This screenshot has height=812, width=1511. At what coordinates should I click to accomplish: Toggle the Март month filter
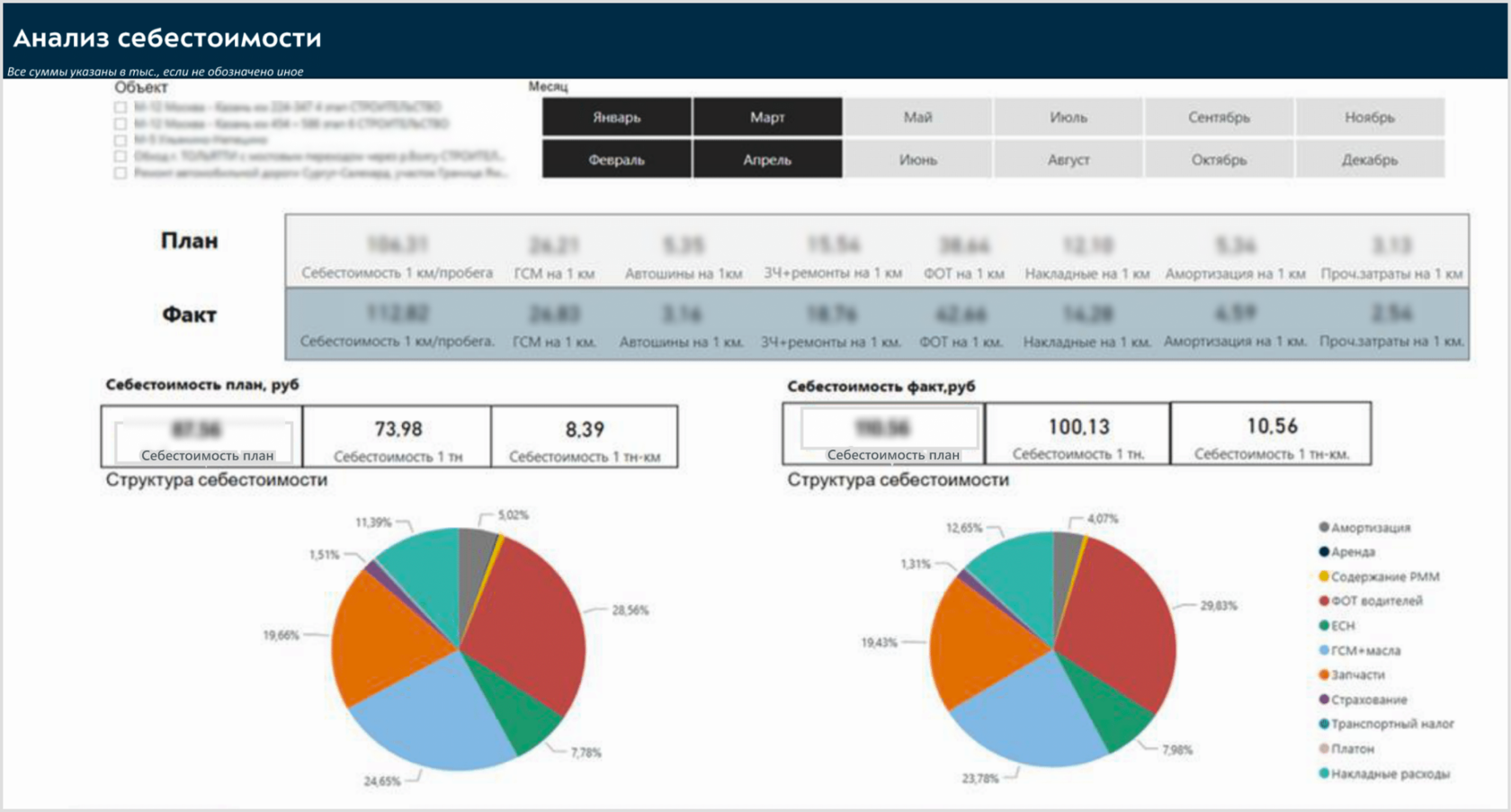pos(767,117)
